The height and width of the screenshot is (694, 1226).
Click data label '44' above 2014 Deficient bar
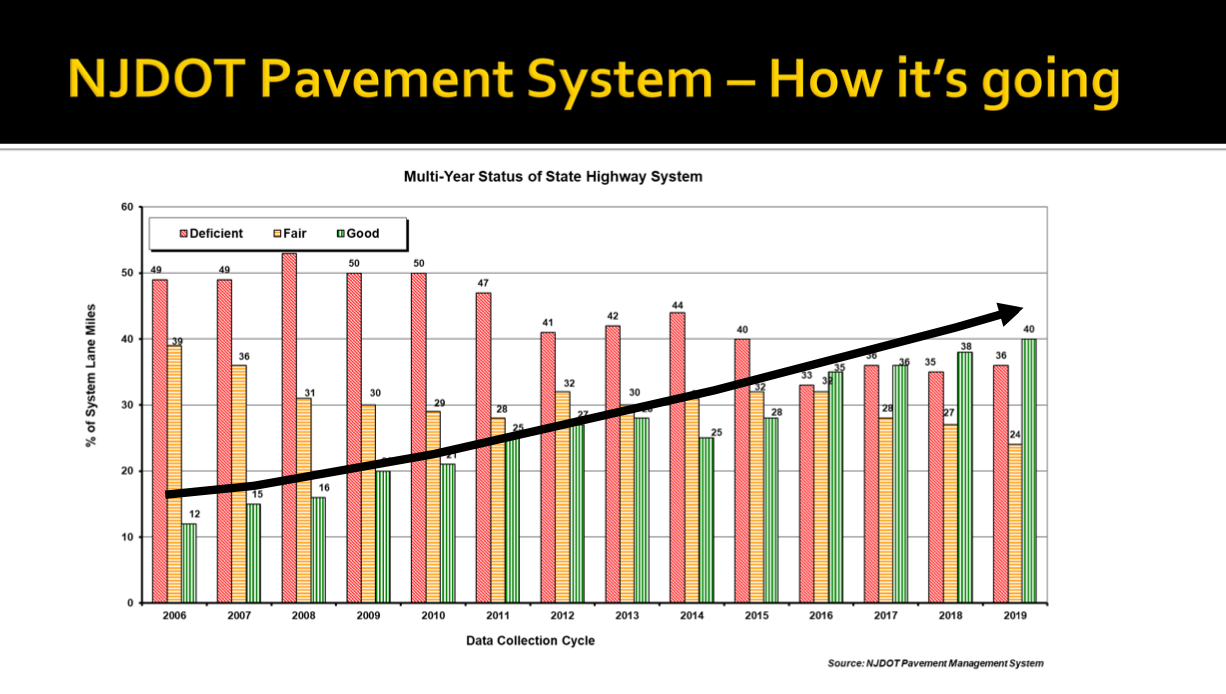tap(676, 304)
